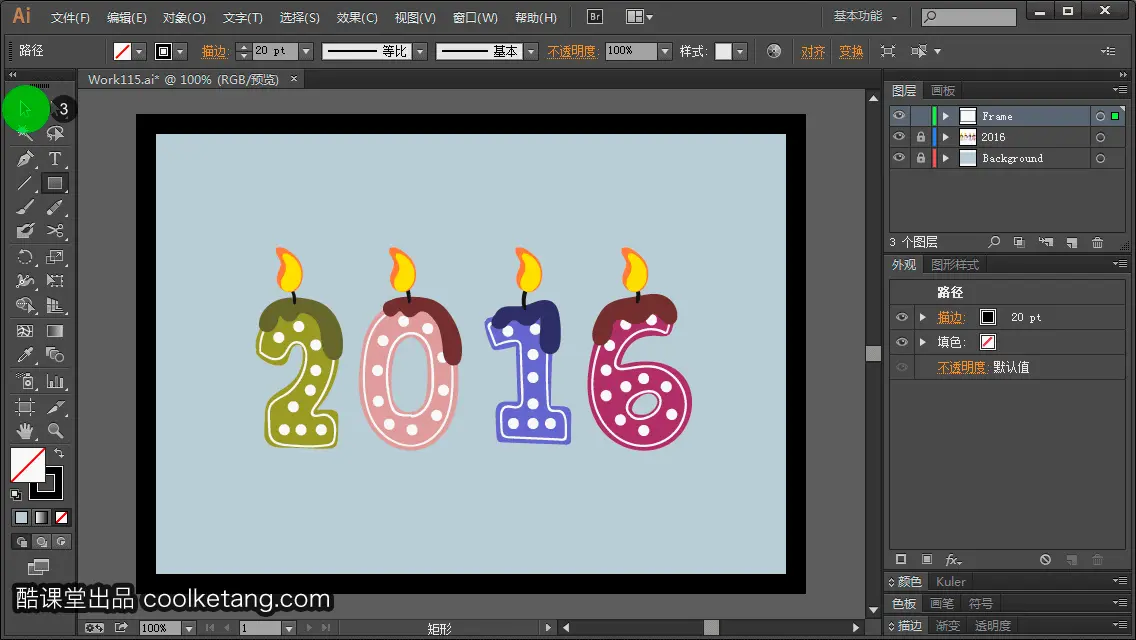Switch to the 图形样式 tab

coord(955,265)
